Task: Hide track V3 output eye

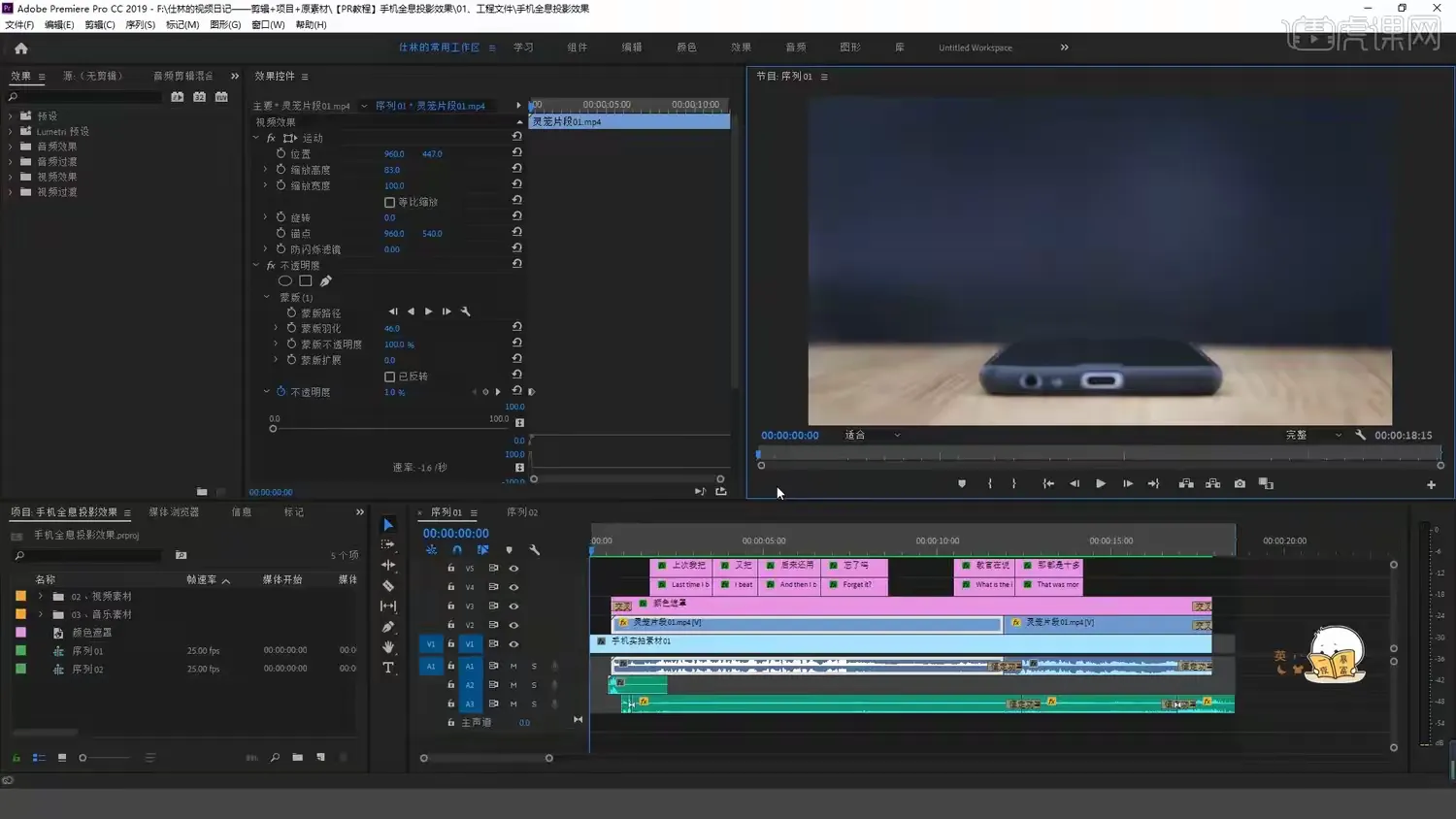Action: point(513,606)
